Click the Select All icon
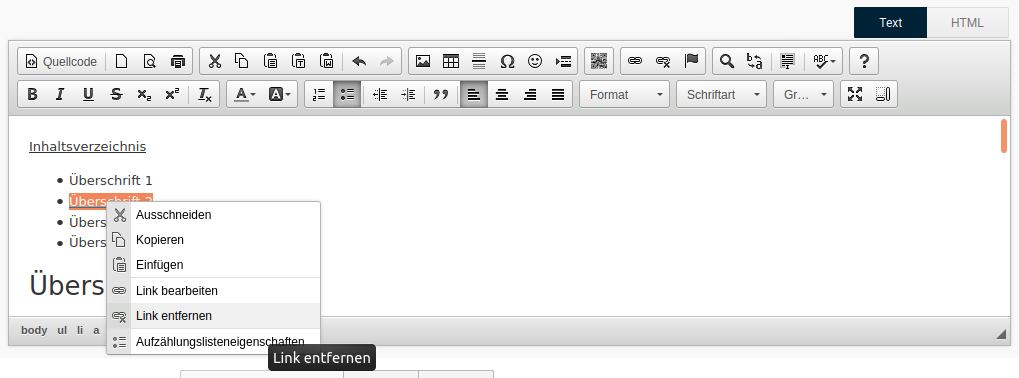Viewport: 1019px width, 378px height. 788,62
